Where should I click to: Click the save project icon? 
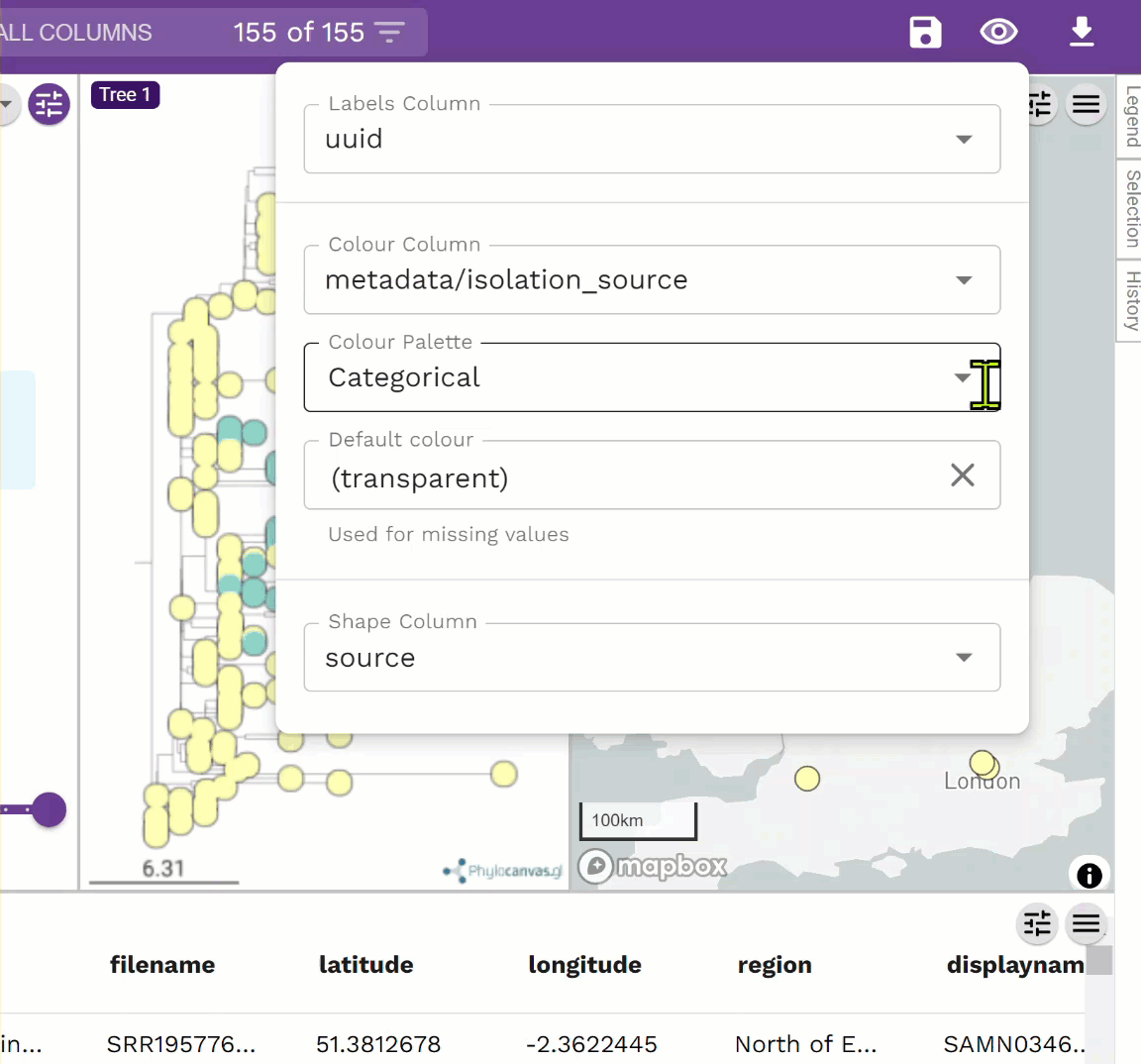click(x=925, y=33)
